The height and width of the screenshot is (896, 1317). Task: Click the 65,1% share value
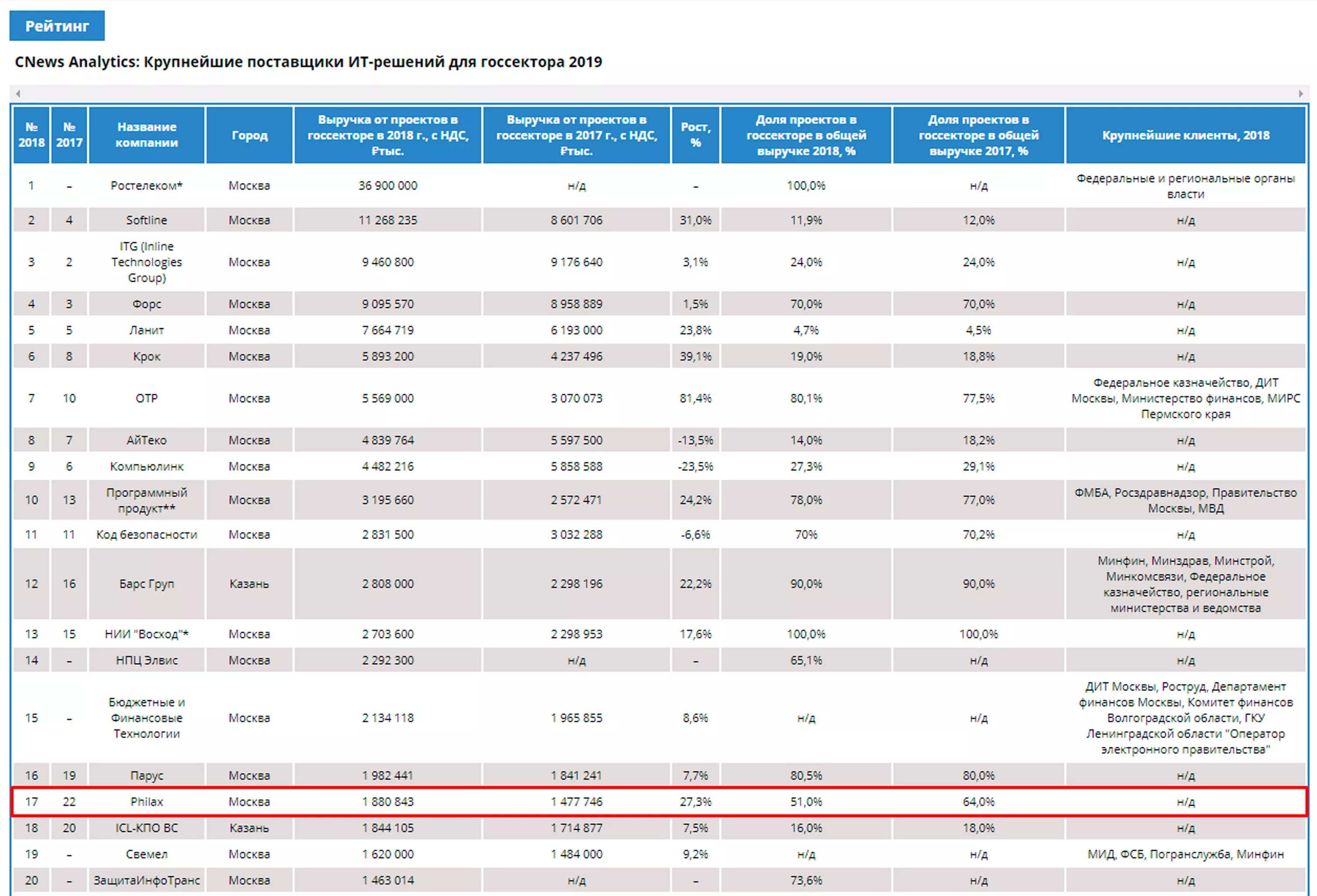point(806,660)
